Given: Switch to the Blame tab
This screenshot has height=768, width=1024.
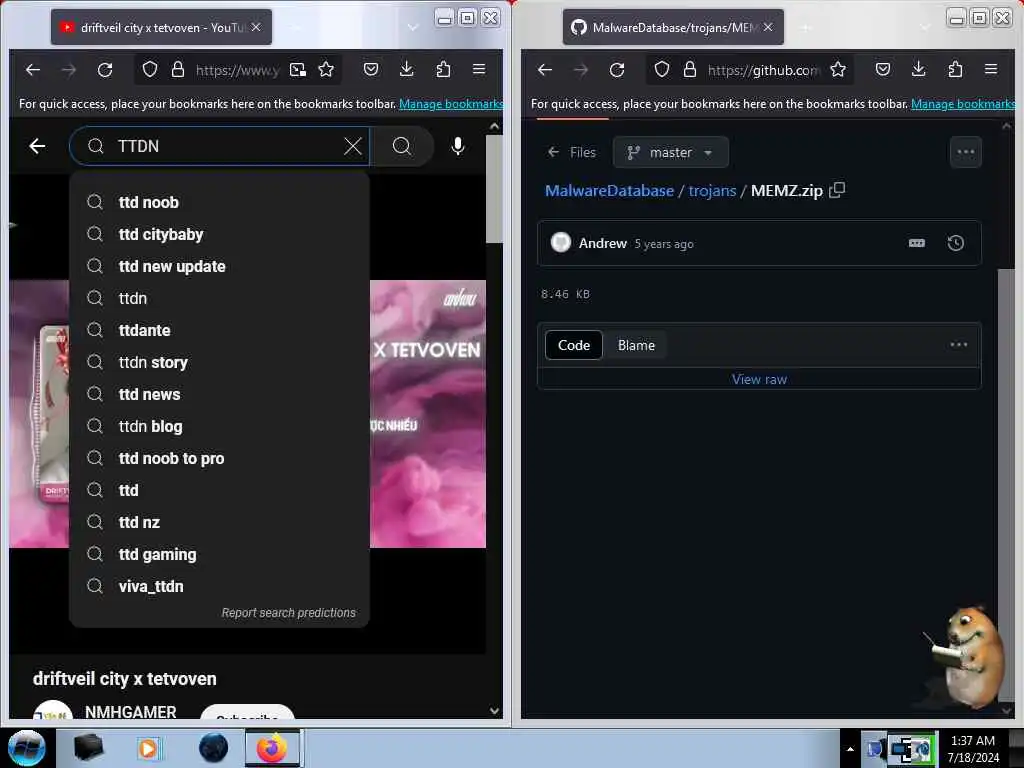Looking at the screenshot, I should point(636,345).
